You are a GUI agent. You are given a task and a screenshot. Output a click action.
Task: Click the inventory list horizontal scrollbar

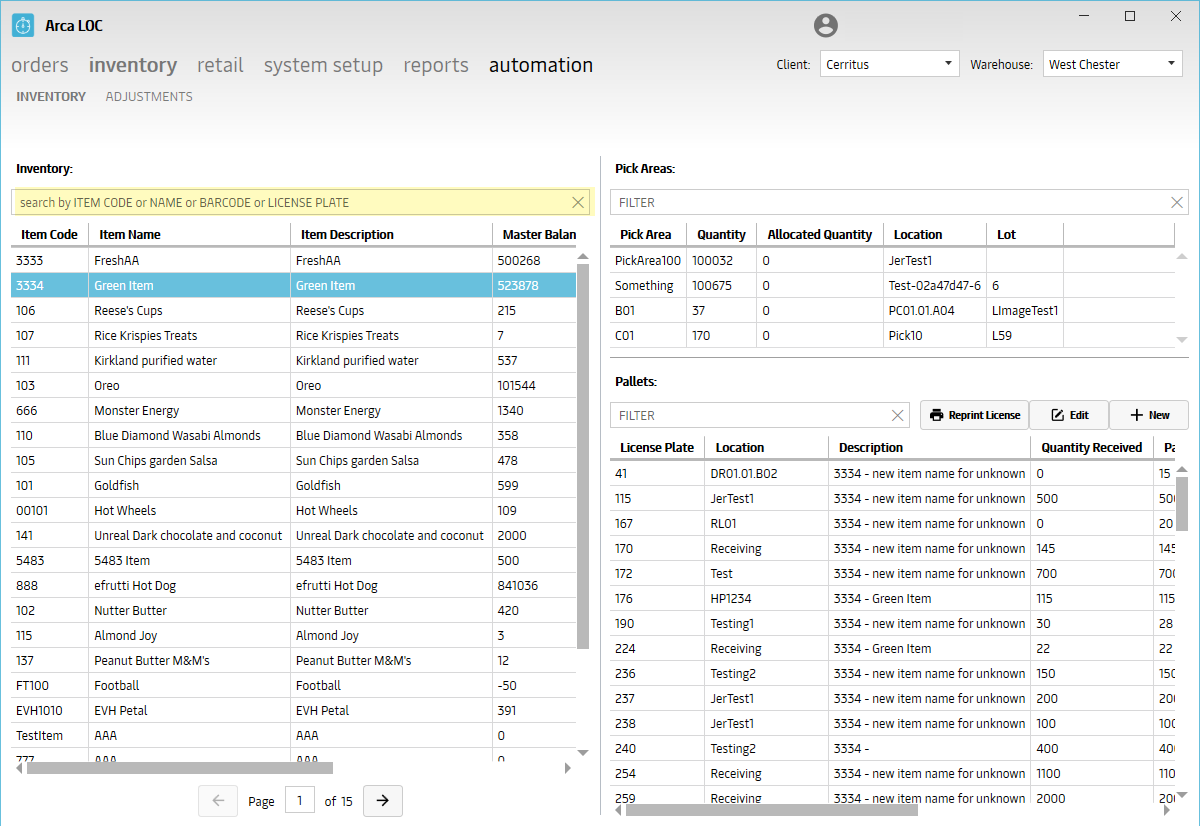(180, 768)
